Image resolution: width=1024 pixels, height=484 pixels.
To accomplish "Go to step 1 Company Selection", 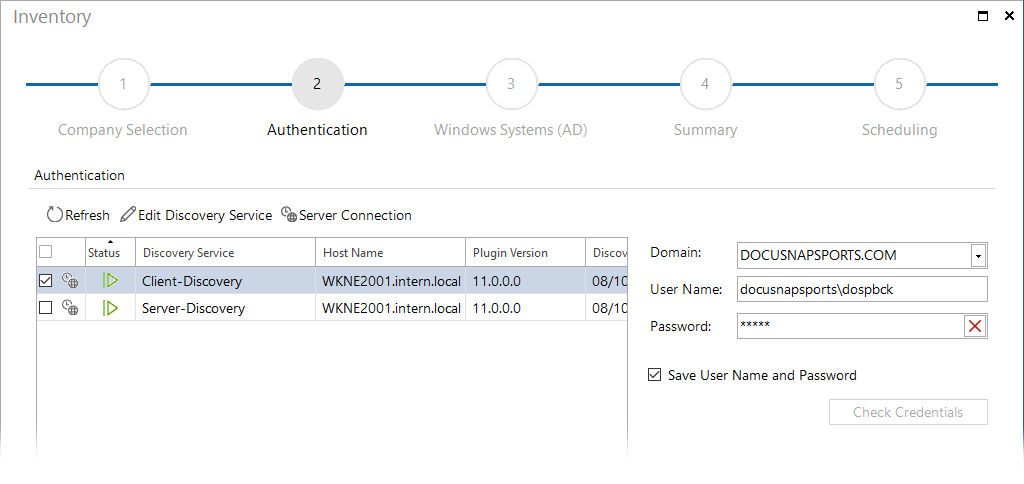I will pyautogui.click(x=123, y=84).
